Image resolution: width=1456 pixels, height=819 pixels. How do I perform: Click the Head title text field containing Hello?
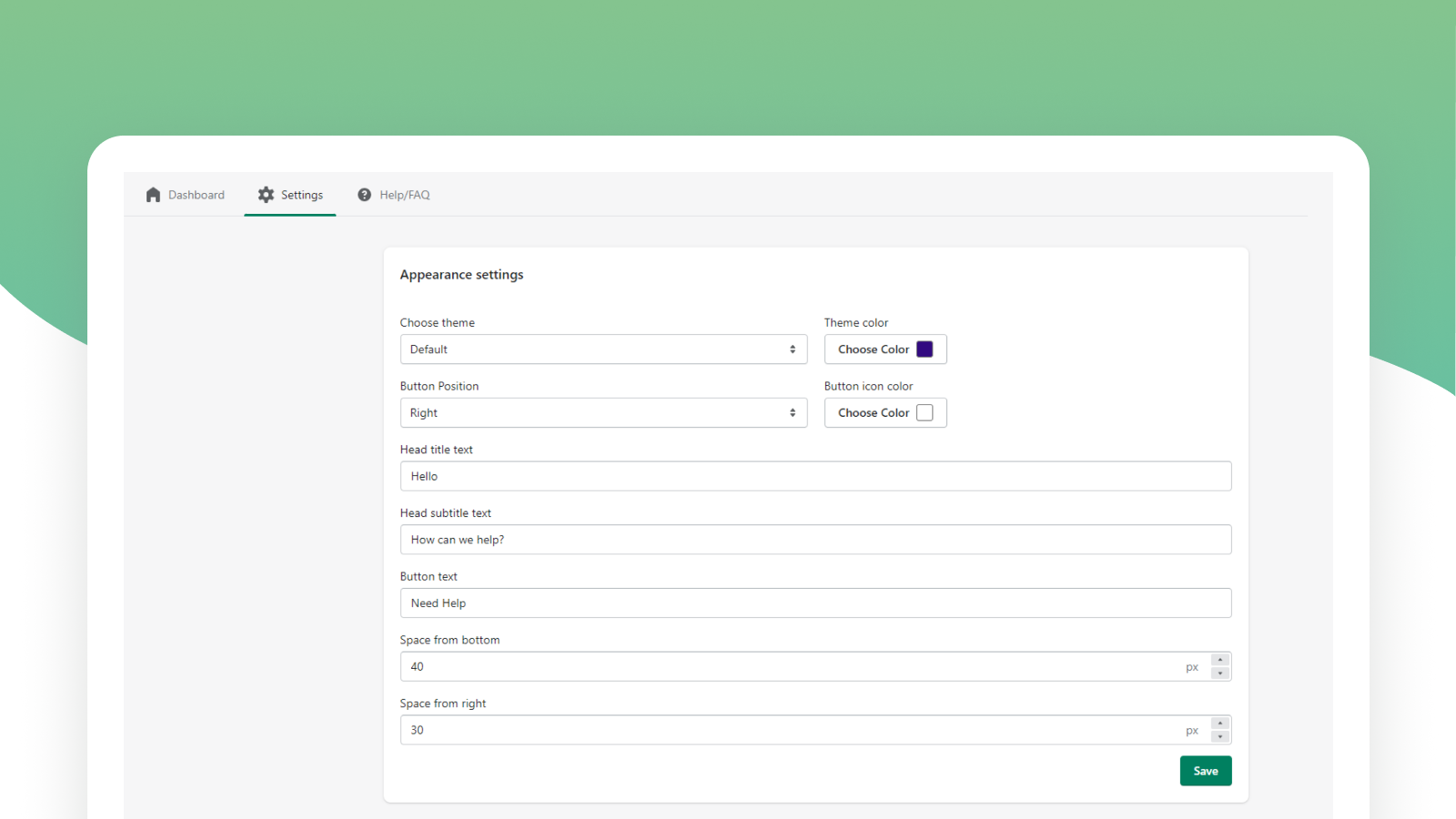tap(816, 476)
